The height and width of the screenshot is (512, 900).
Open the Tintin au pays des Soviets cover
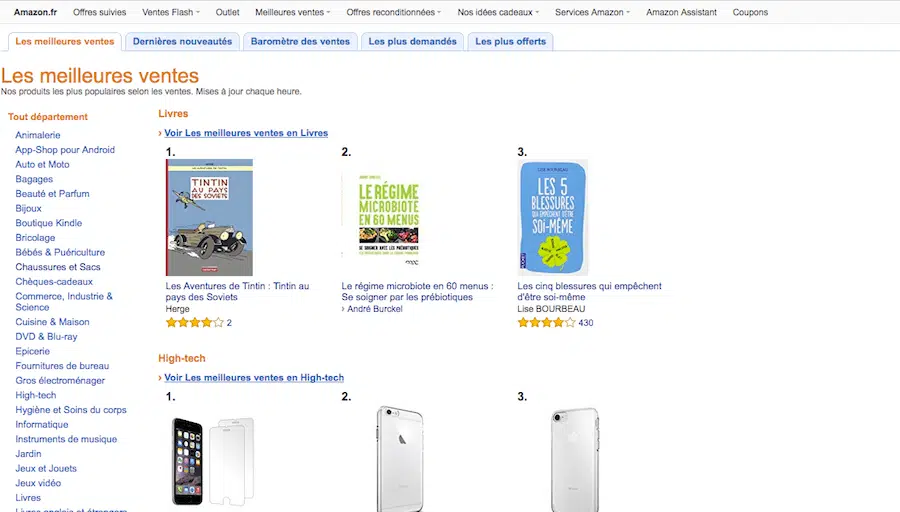pyautogui.click(x=209, y=217)
